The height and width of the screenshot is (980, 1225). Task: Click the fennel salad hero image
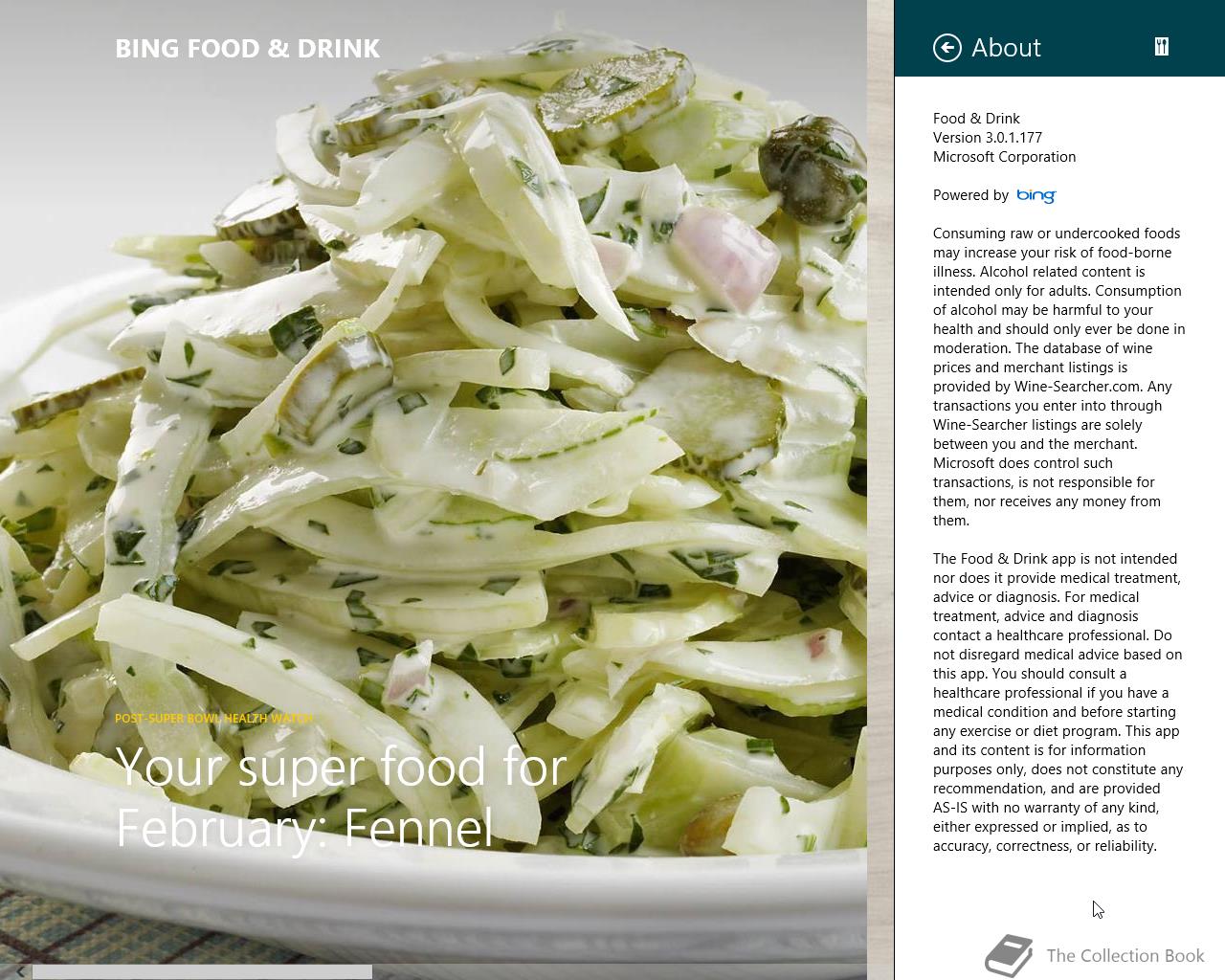point(433,431)
